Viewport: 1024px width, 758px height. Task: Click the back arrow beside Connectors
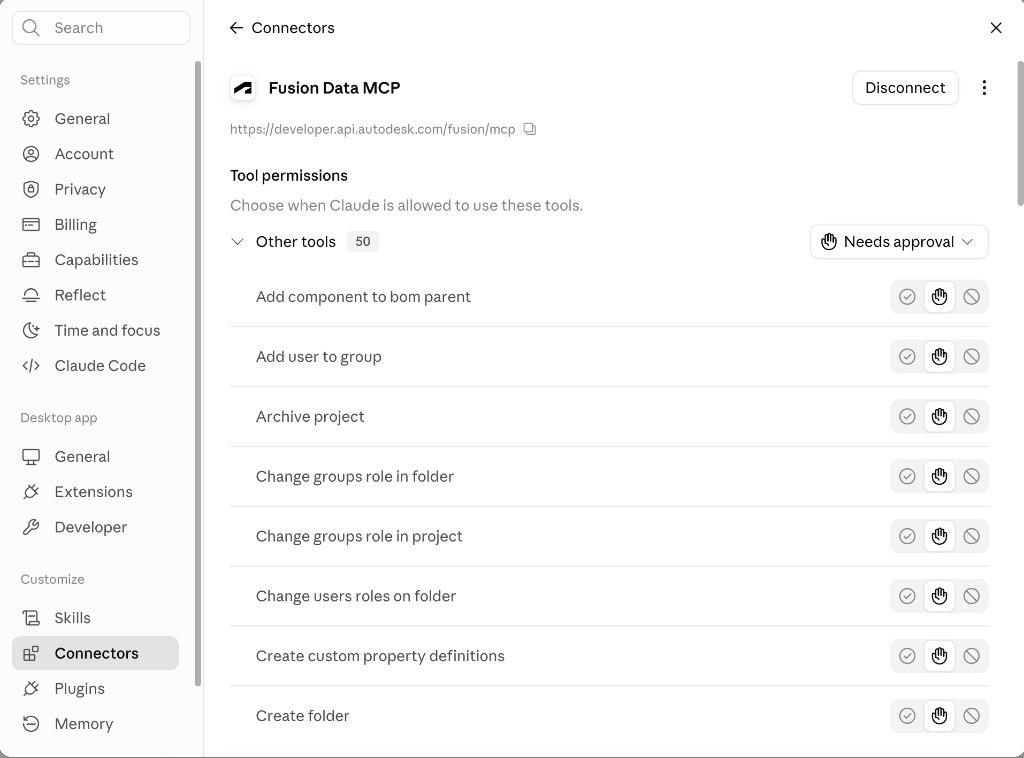click(x=236, y=27)
